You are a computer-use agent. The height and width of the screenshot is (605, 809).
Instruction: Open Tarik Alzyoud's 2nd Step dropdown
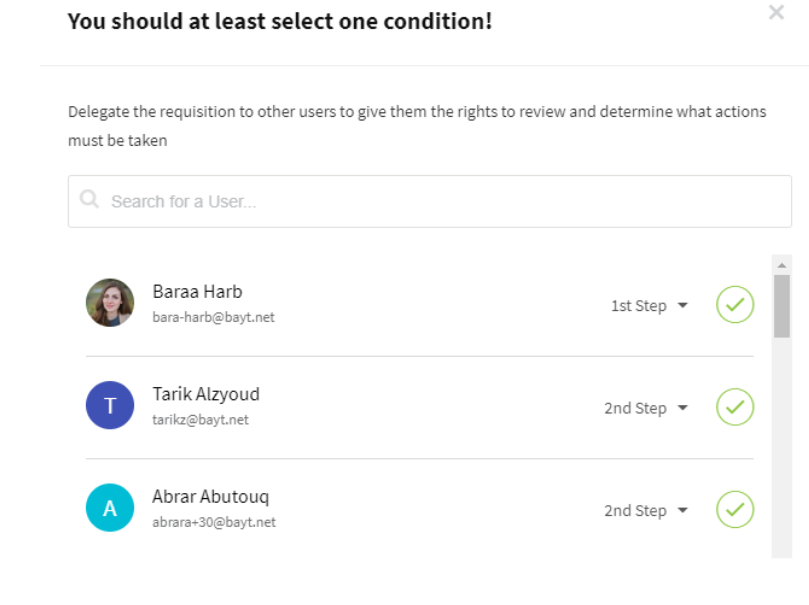pos(646,408)
